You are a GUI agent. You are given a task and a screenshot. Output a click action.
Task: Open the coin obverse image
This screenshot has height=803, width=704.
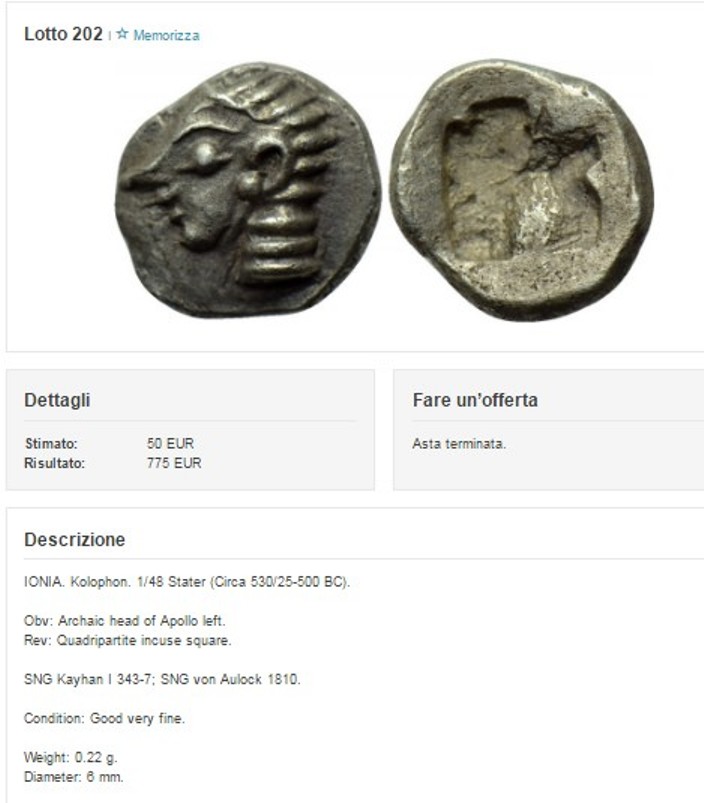(248, 191)
